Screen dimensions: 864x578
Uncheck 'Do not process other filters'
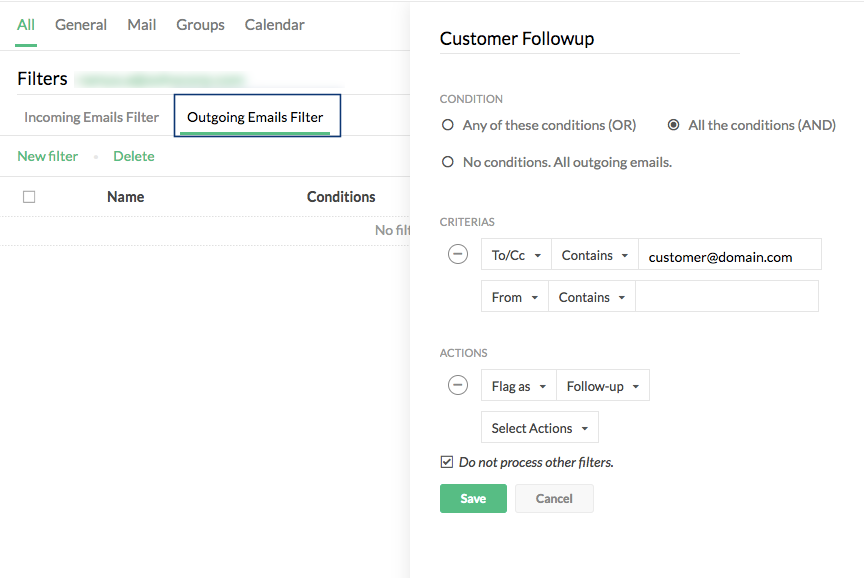447,462
